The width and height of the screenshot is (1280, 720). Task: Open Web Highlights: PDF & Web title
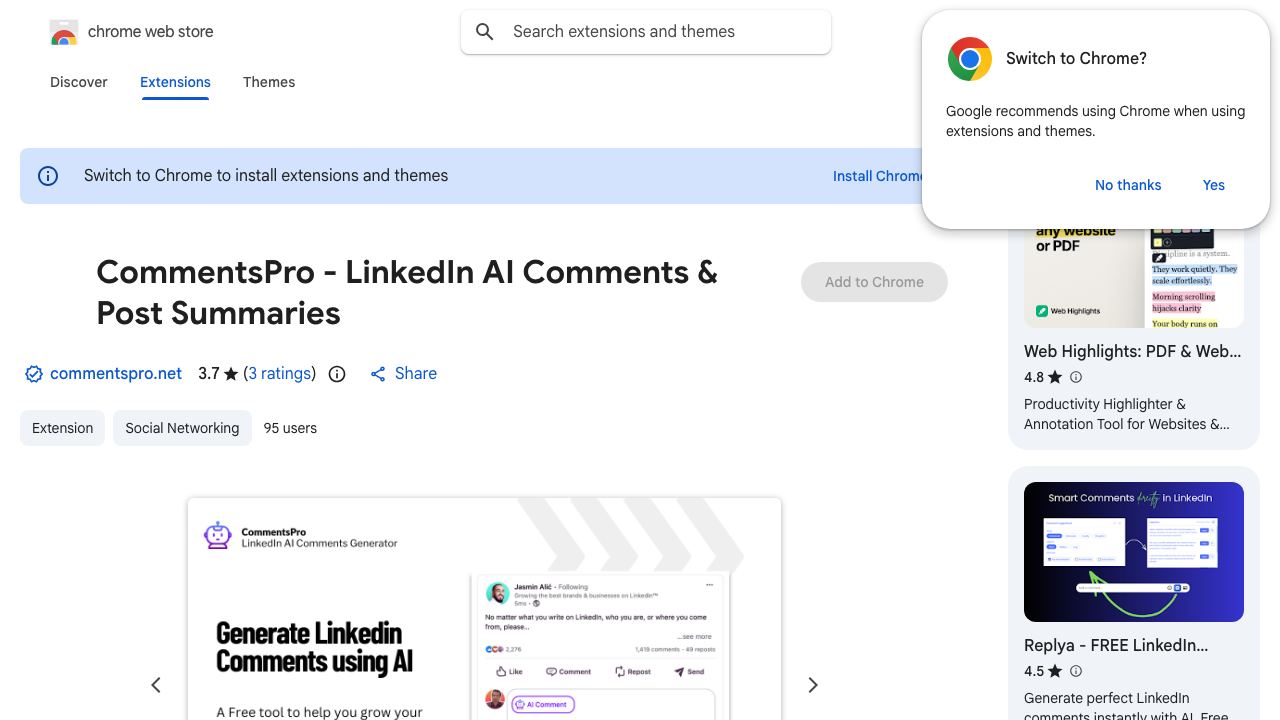tap(1133, 351)
